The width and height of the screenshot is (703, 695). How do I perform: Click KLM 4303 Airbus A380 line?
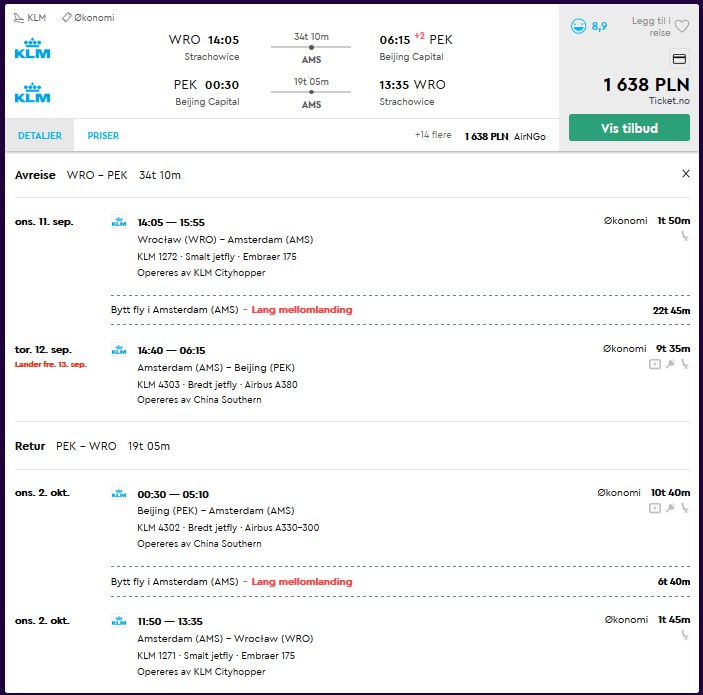coord(217,384)
